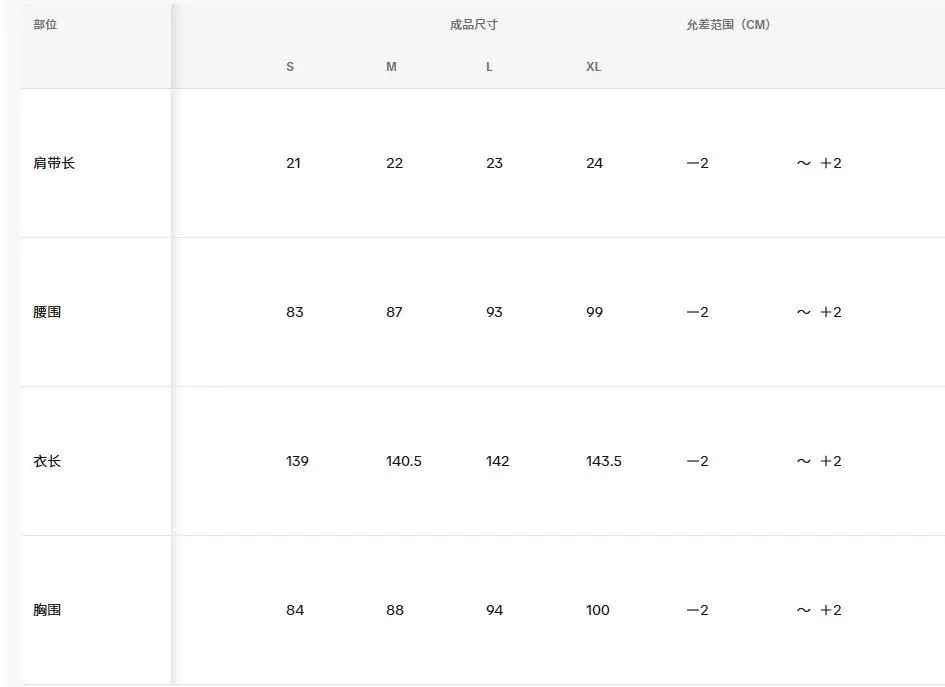Click the 部位 column header

(x=45, y=25)
